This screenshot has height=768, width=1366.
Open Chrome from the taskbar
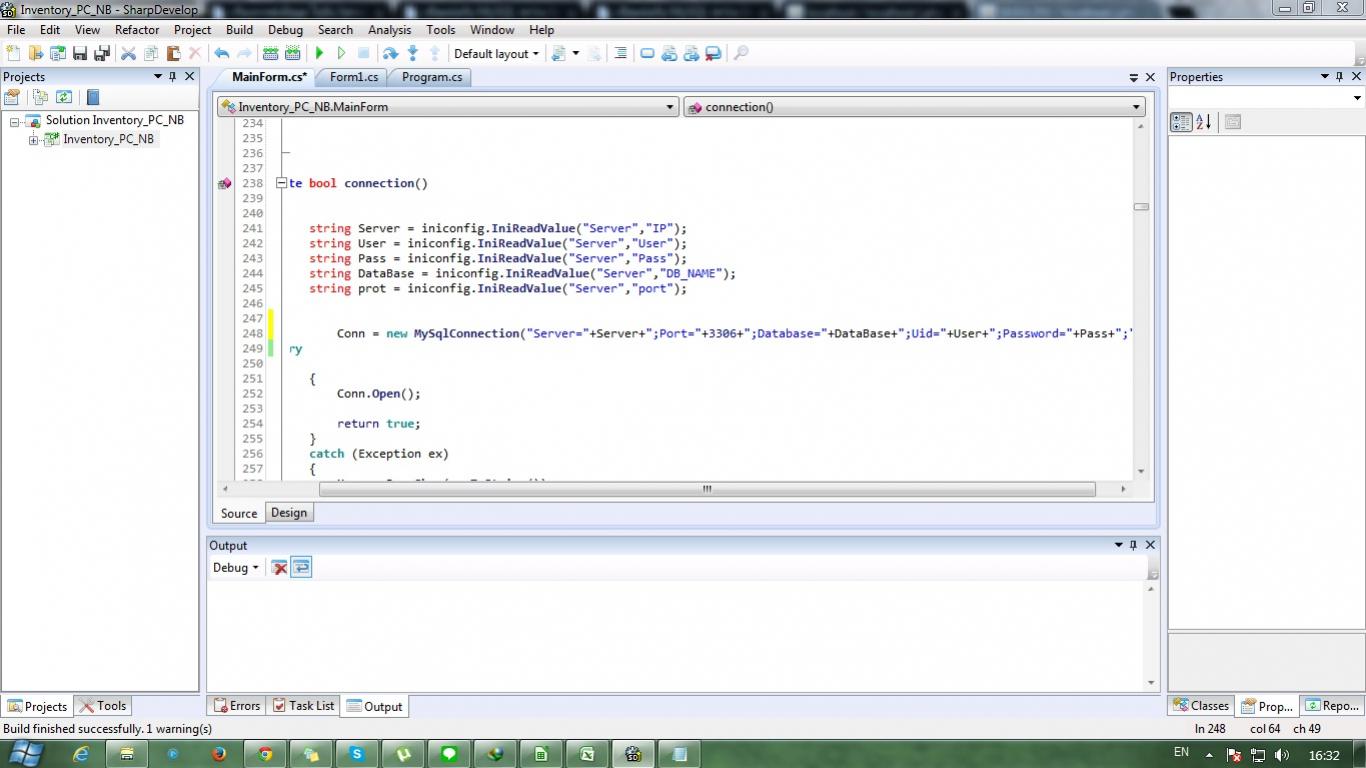(265, 754)
